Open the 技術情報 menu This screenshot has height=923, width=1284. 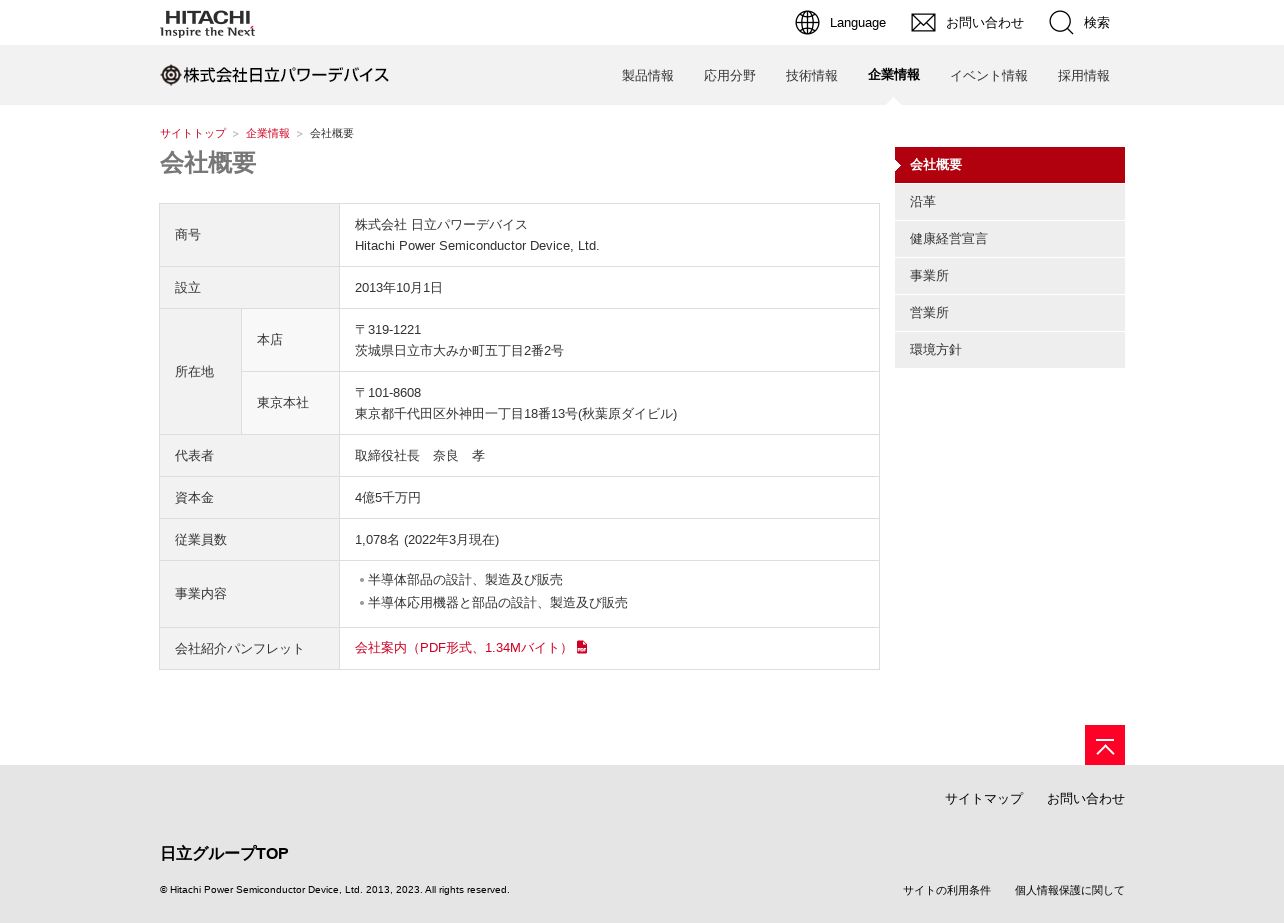pos(812,76)
